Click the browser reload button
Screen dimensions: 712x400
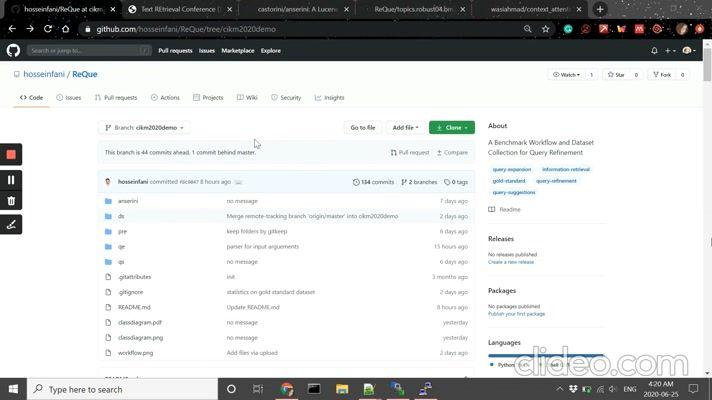click(47, 29)
